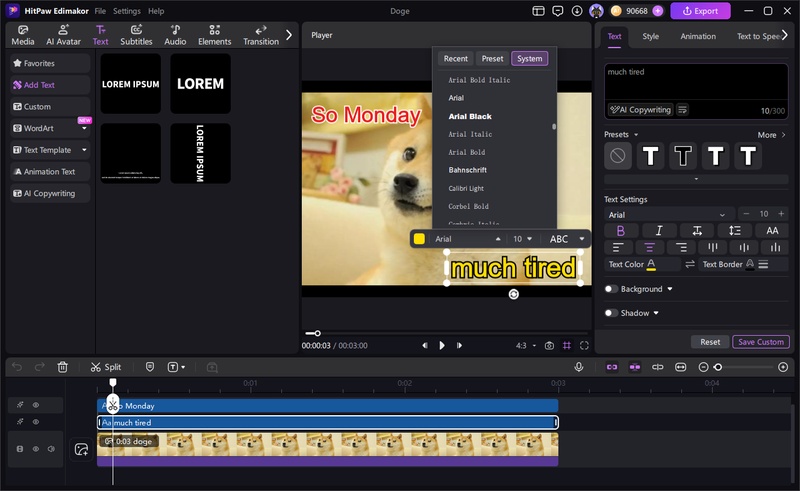Image resolution: width=800 pixels, height=491 pixels.
Task: Select the Recent fonts tab
Action: pyautogui.click(x=456, y=59)
